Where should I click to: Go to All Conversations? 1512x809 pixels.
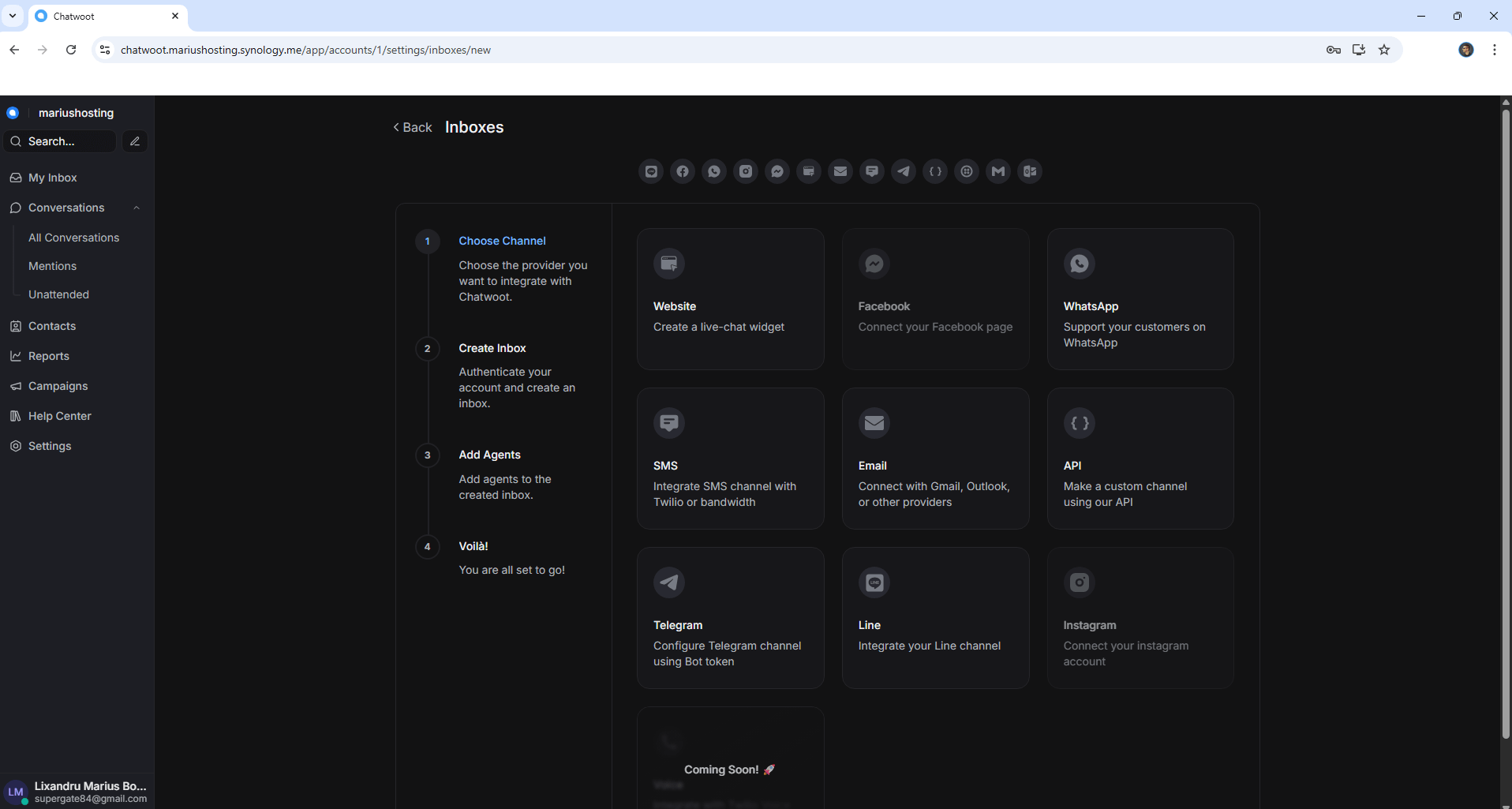click(73, 238)
